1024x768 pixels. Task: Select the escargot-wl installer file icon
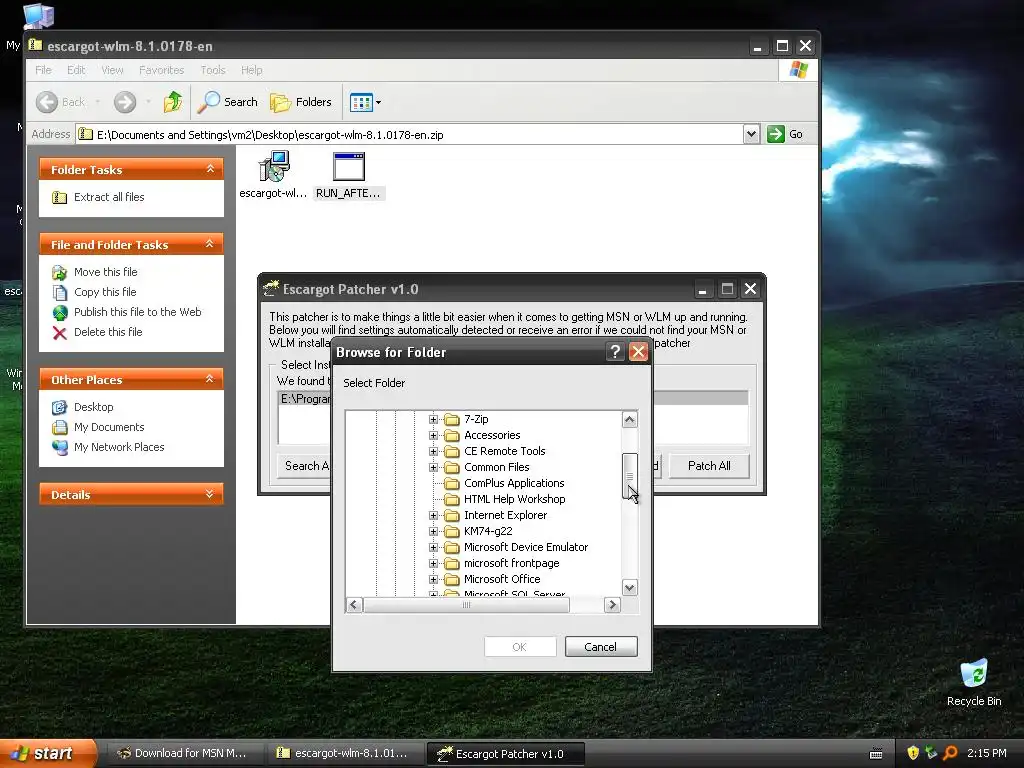(x=274, y=167)
